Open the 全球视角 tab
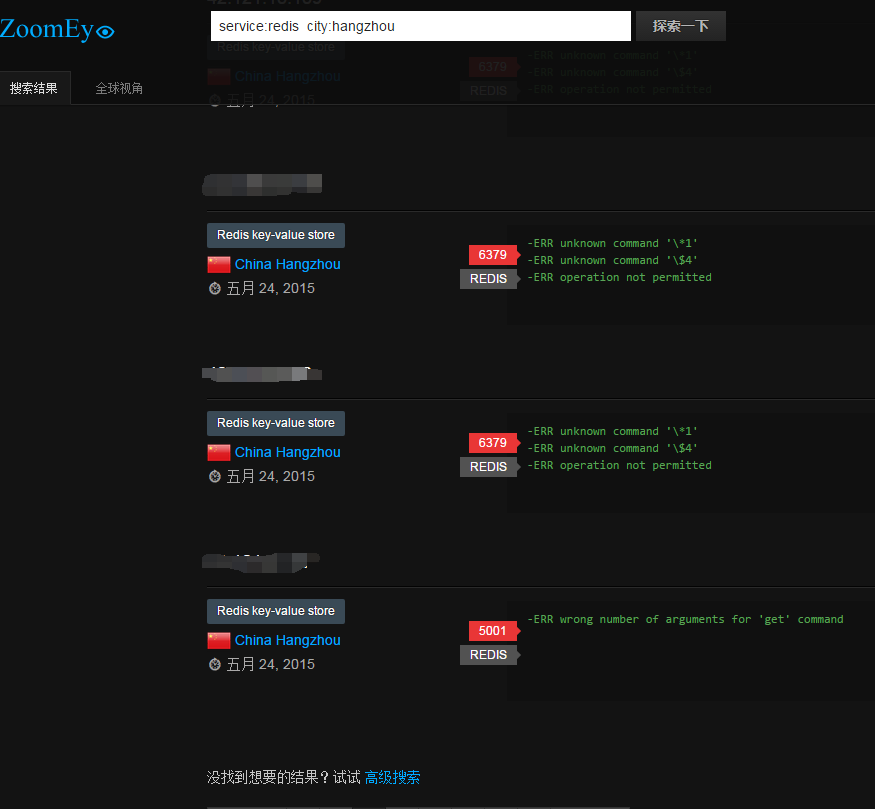Viewport: 875px width, 809px height. 119,88
